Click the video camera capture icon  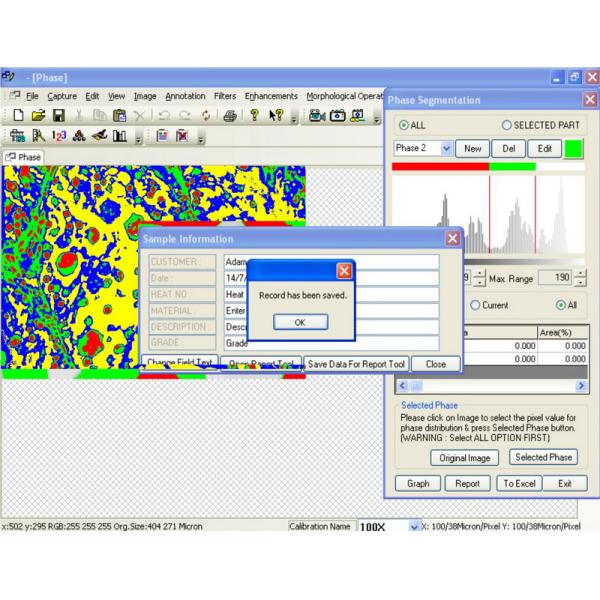318,116
